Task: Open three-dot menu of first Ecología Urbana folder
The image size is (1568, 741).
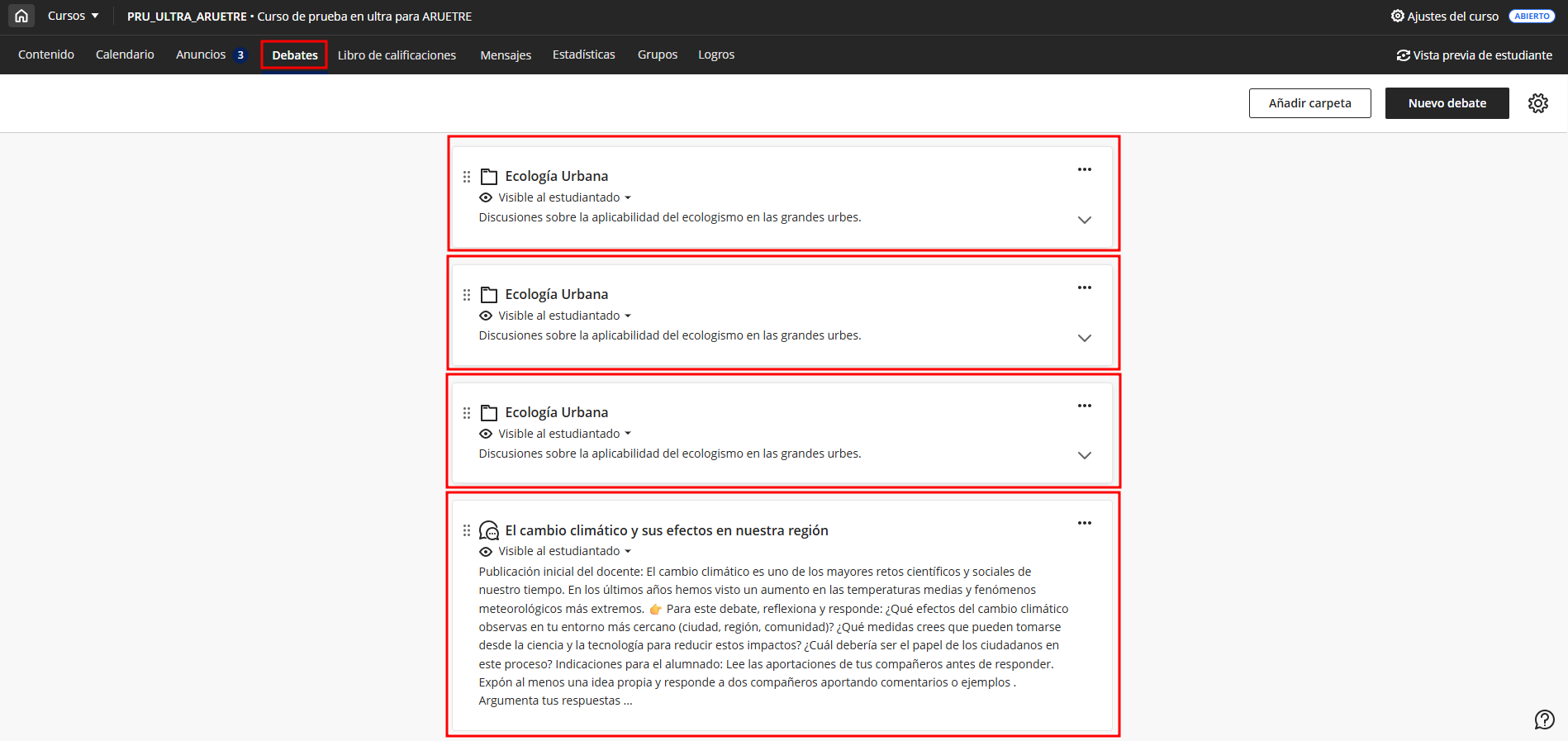Action: pyautogui.click(x=1084, y=170)
